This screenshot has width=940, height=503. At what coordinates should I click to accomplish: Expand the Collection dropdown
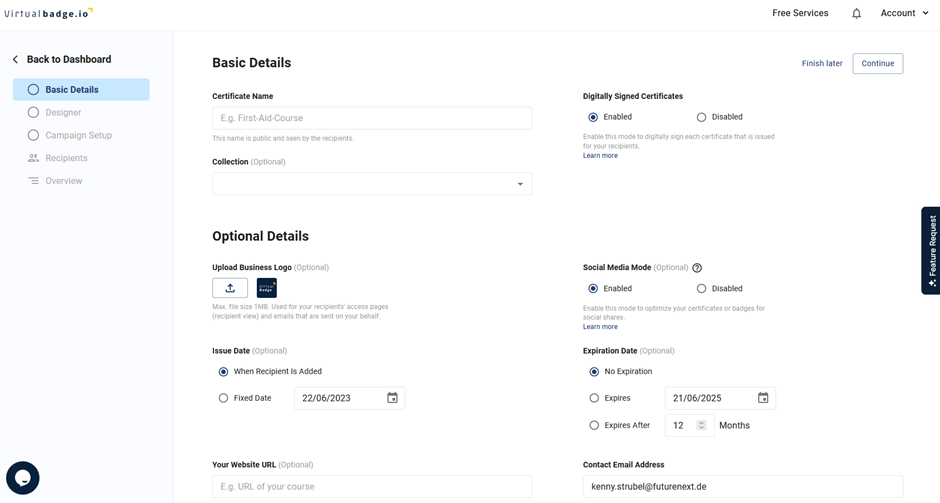tap(520, 184)
